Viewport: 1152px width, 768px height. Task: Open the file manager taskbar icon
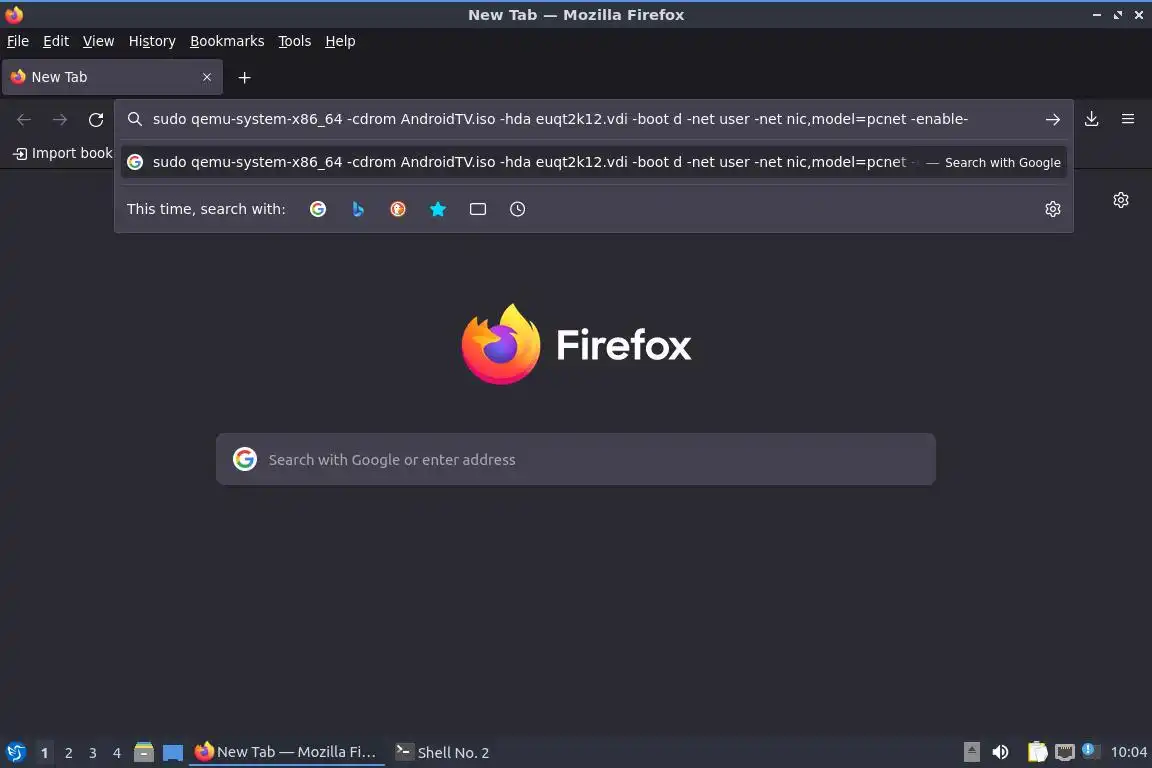pos(144,752)
